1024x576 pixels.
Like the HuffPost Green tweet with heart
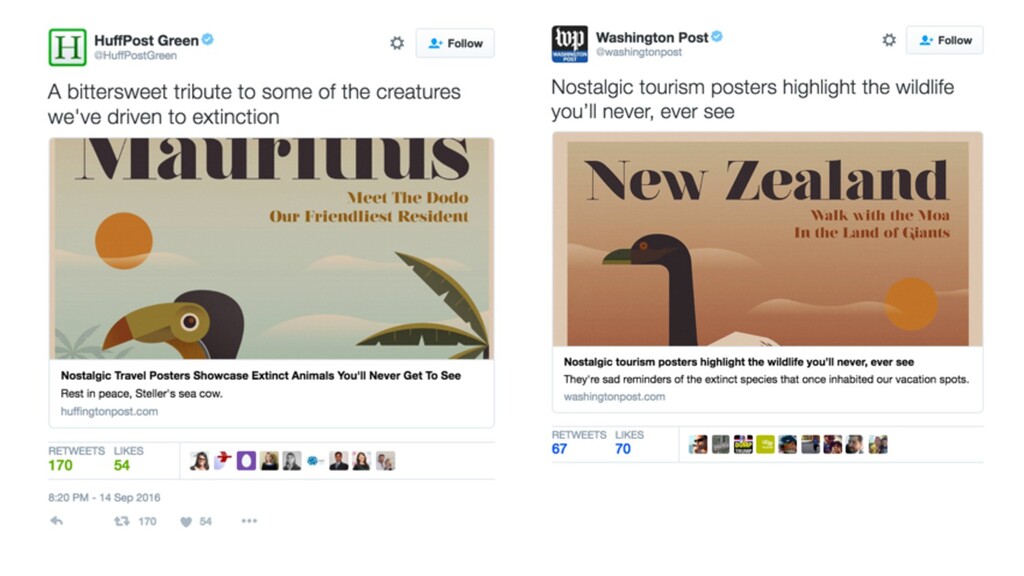(186, 522)
